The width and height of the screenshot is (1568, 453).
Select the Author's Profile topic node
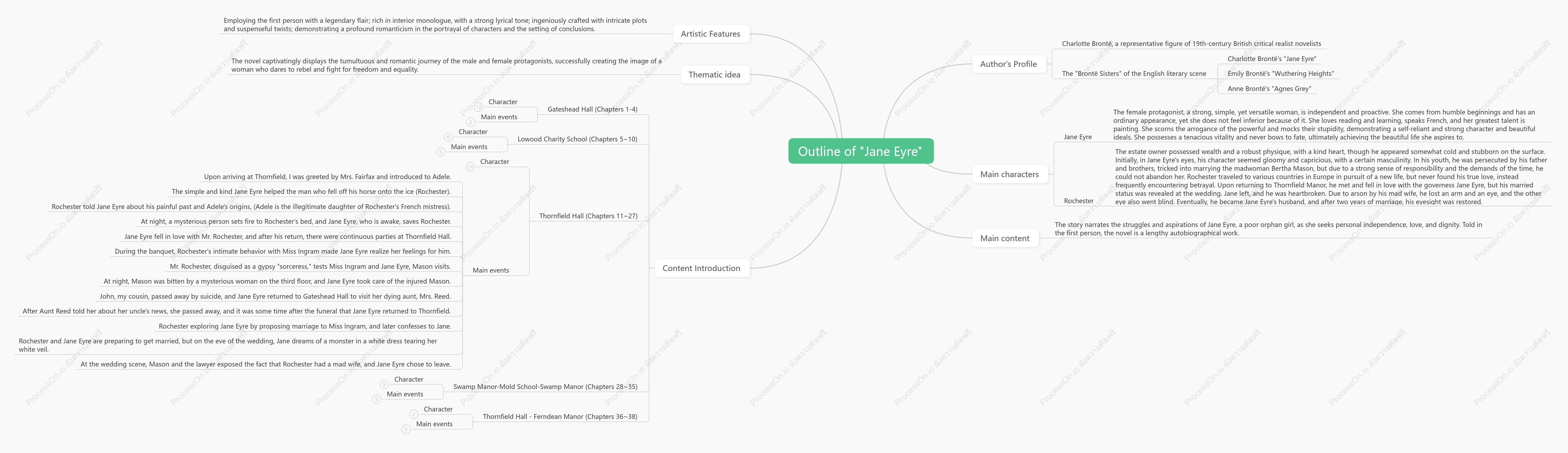coord(1009,64)
